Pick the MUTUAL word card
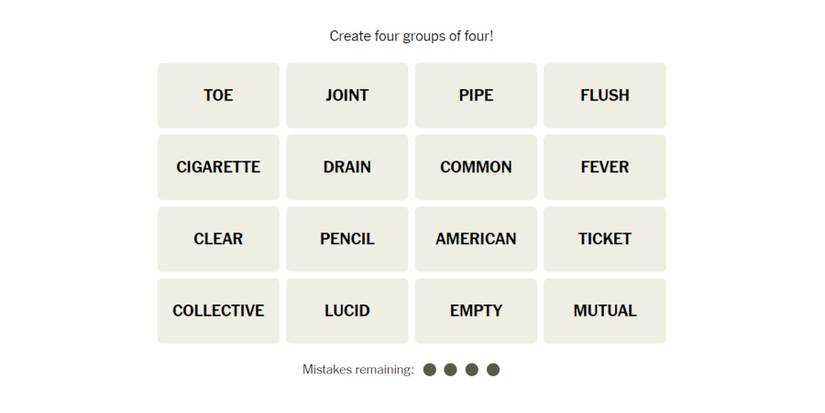Viewport: 825px width, 413px height. 605,311
